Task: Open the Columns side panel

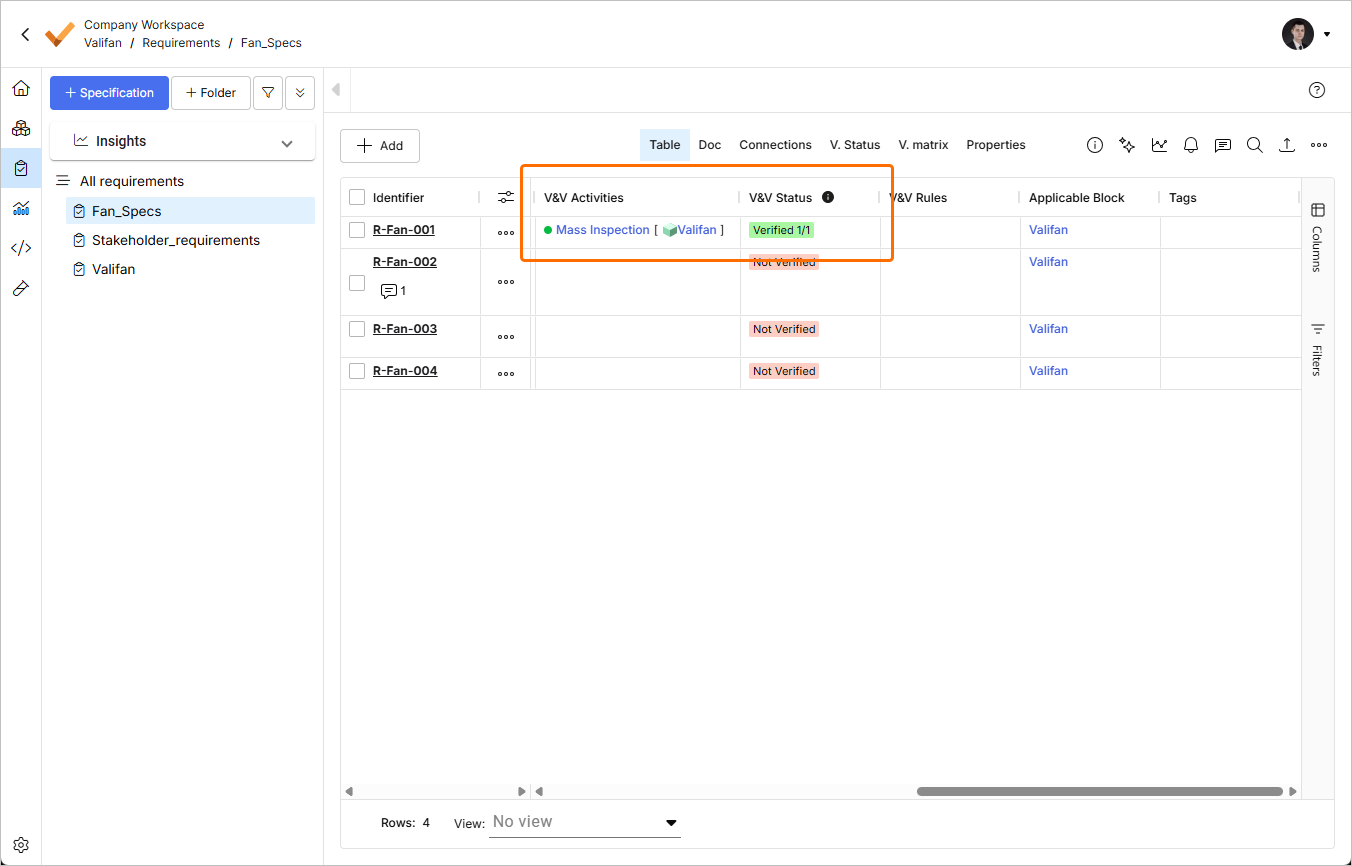Action: coord(1317,237)
